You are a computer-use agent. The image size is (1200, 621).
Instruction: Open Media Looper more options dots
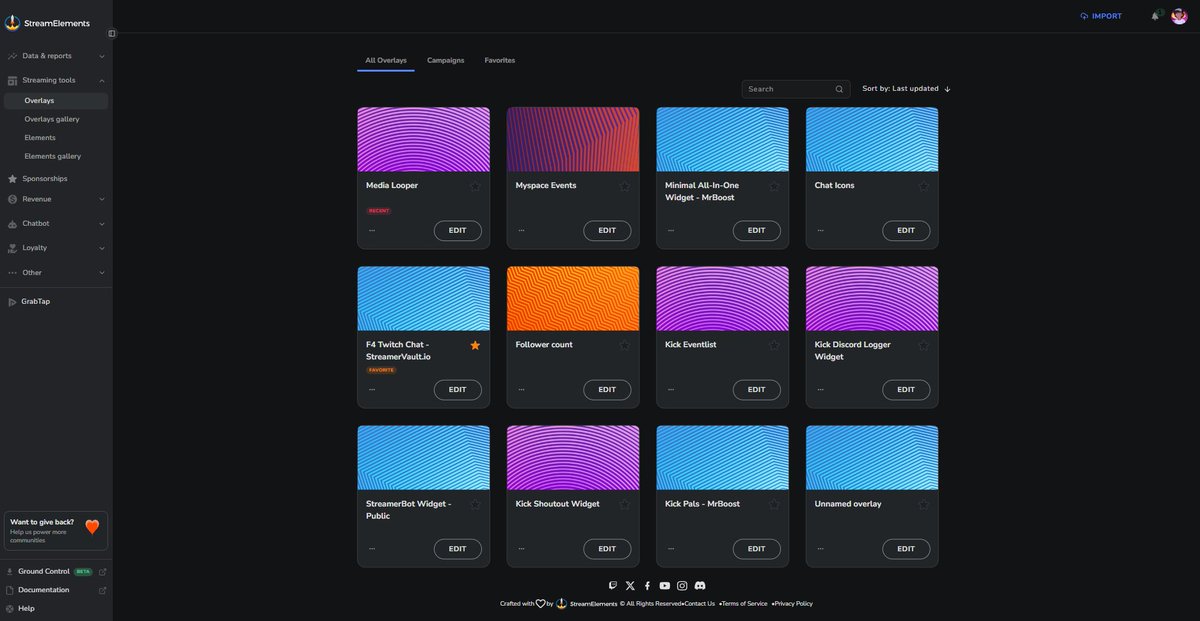pyautogui.click(x=372, y=231)
